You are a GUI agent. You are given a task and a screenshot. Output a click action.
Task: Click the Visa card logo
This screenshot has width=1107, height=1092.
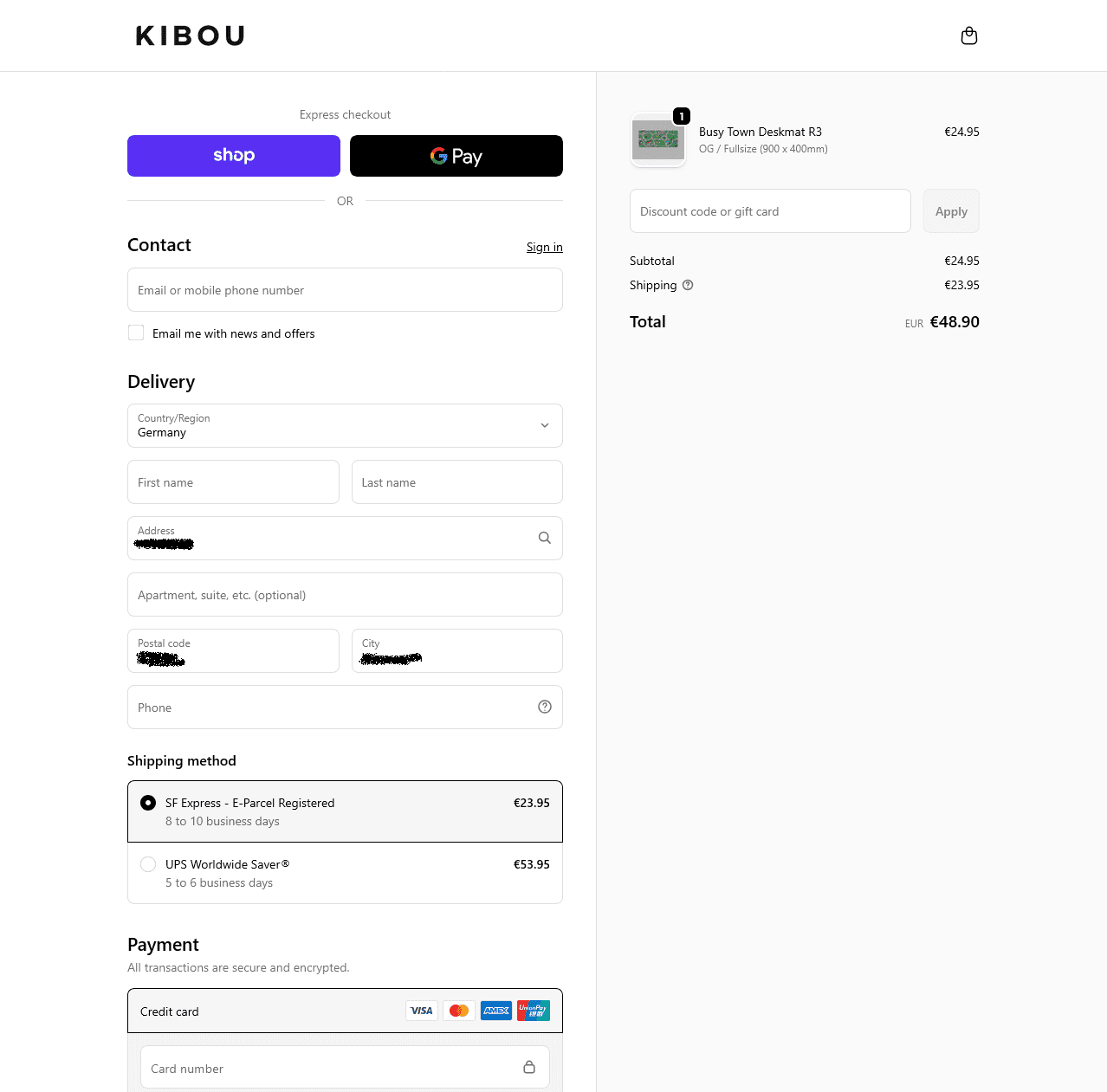(422, 1011)
